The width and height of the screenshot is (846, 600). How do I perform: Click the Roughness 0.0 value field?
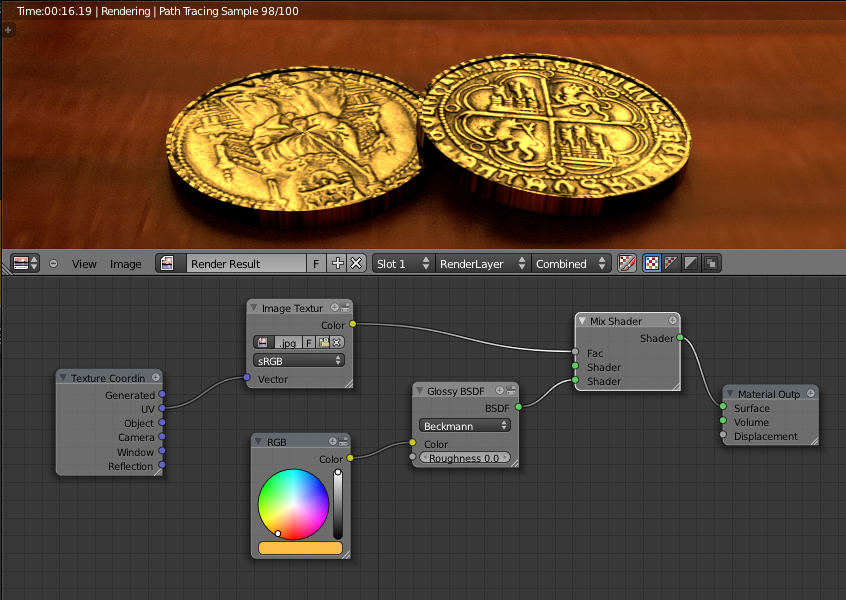click(465, 458)
